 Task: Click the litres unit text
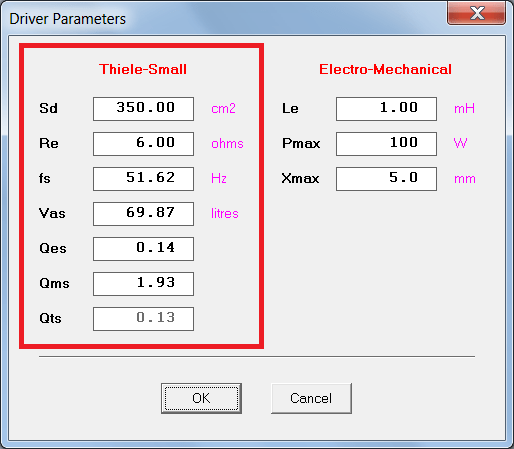[x=225, y=213]
